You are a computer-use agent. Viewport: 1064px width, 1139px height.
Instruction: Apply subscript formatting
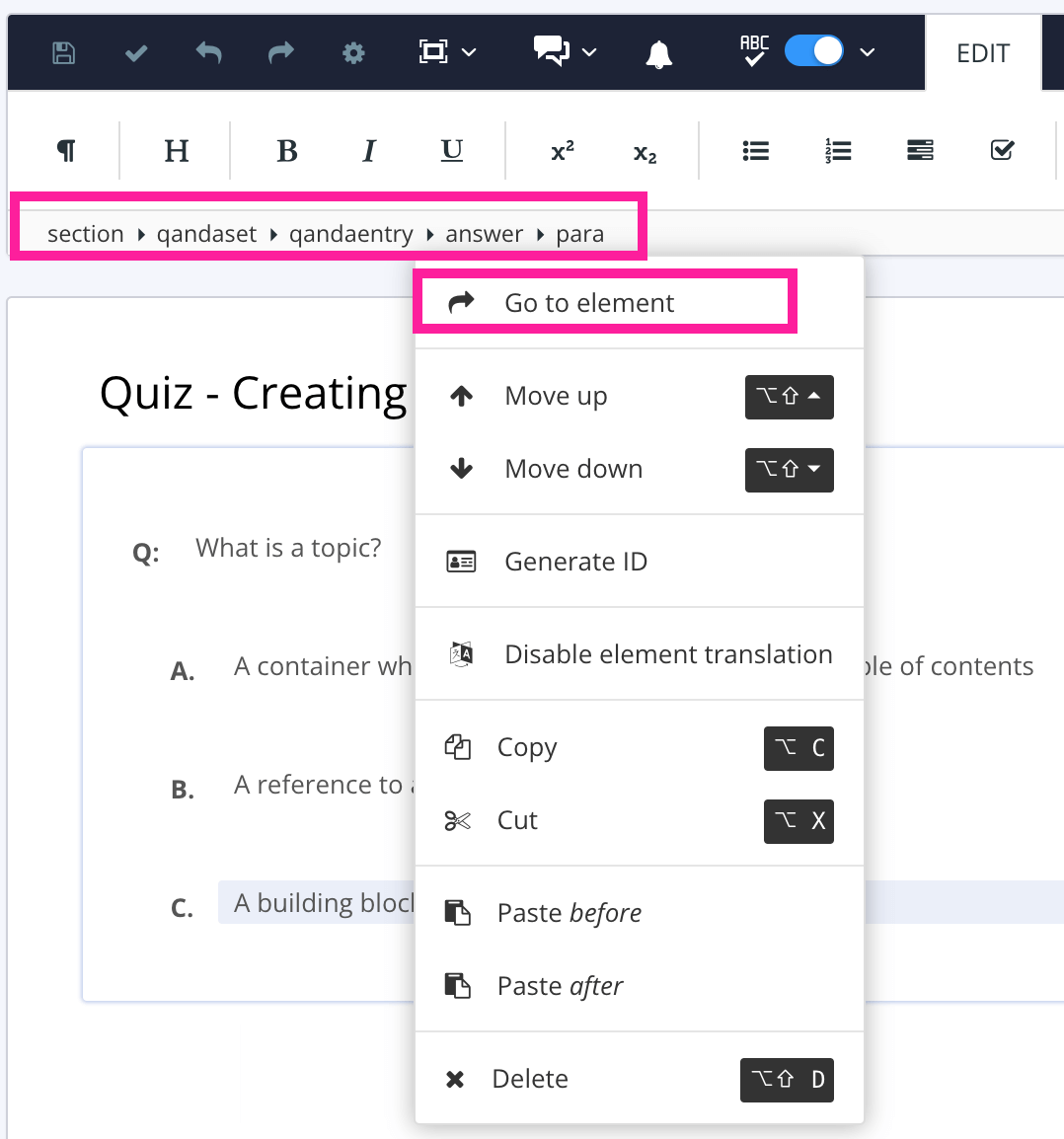click(x=644, y=152)
